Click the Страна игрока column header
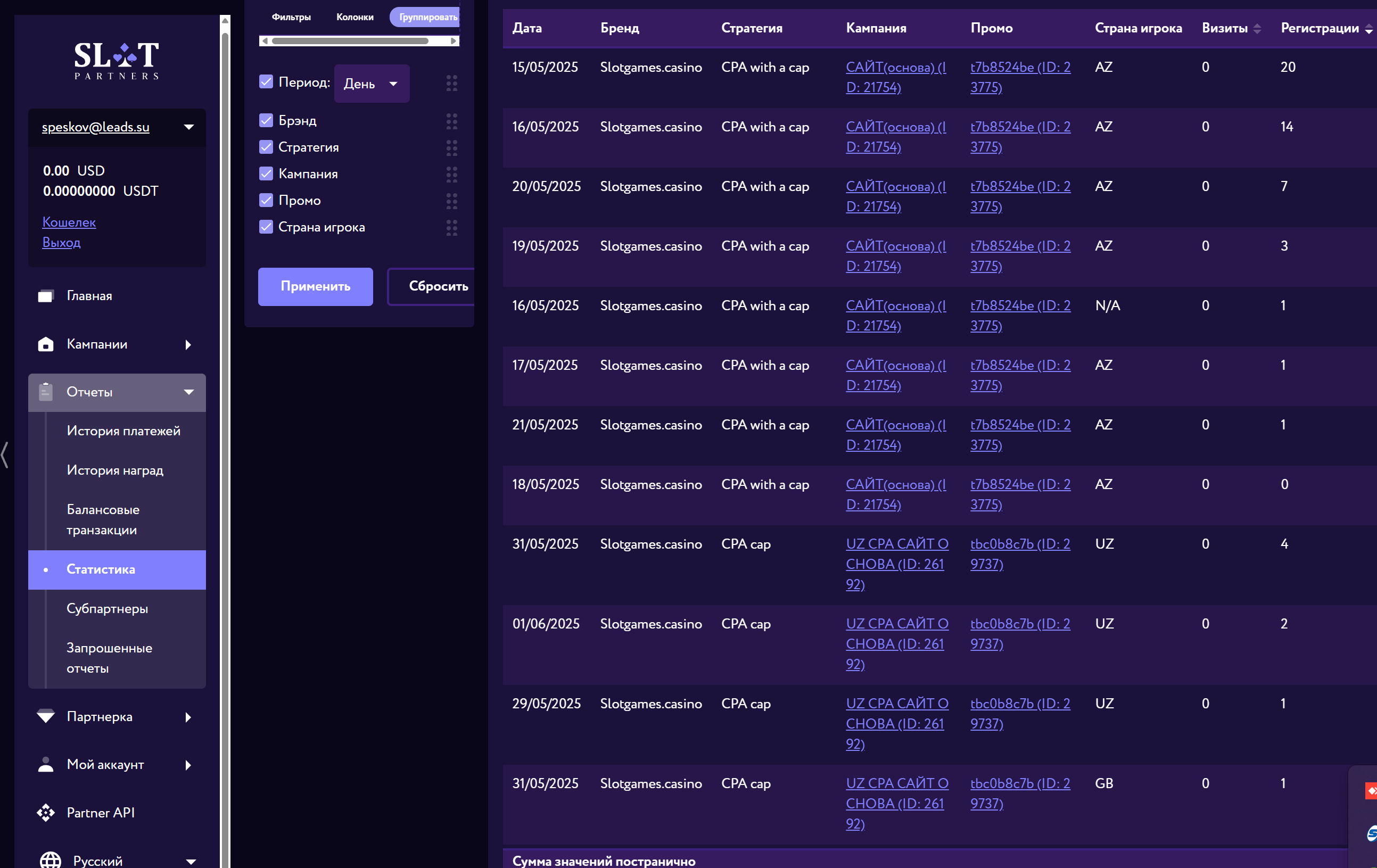Screen dimensions: 1377x868 coord(1138,28)
